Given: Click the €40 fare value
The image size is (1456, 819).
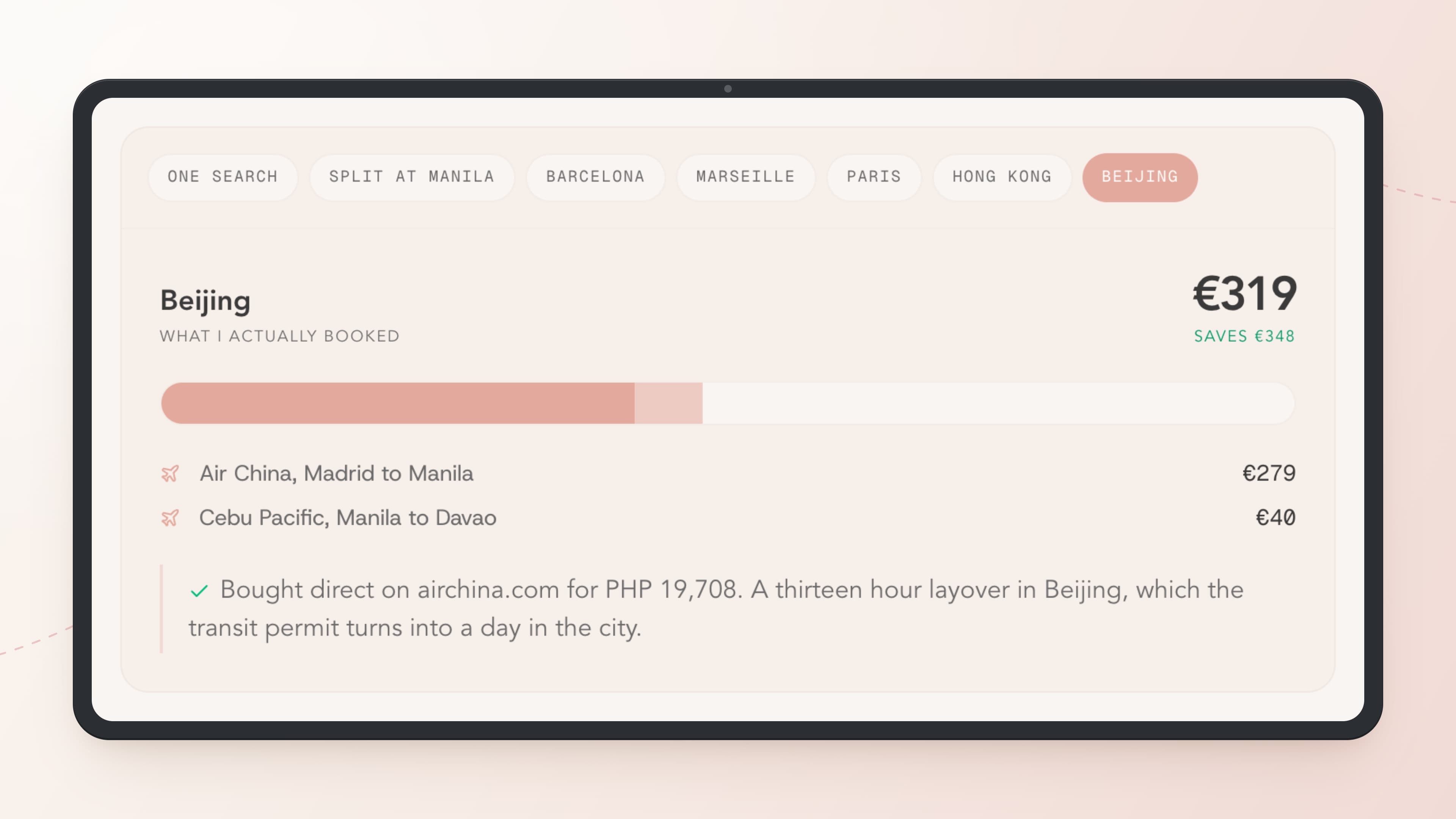Looking at the screenshot, I should tap(1275, 517).
